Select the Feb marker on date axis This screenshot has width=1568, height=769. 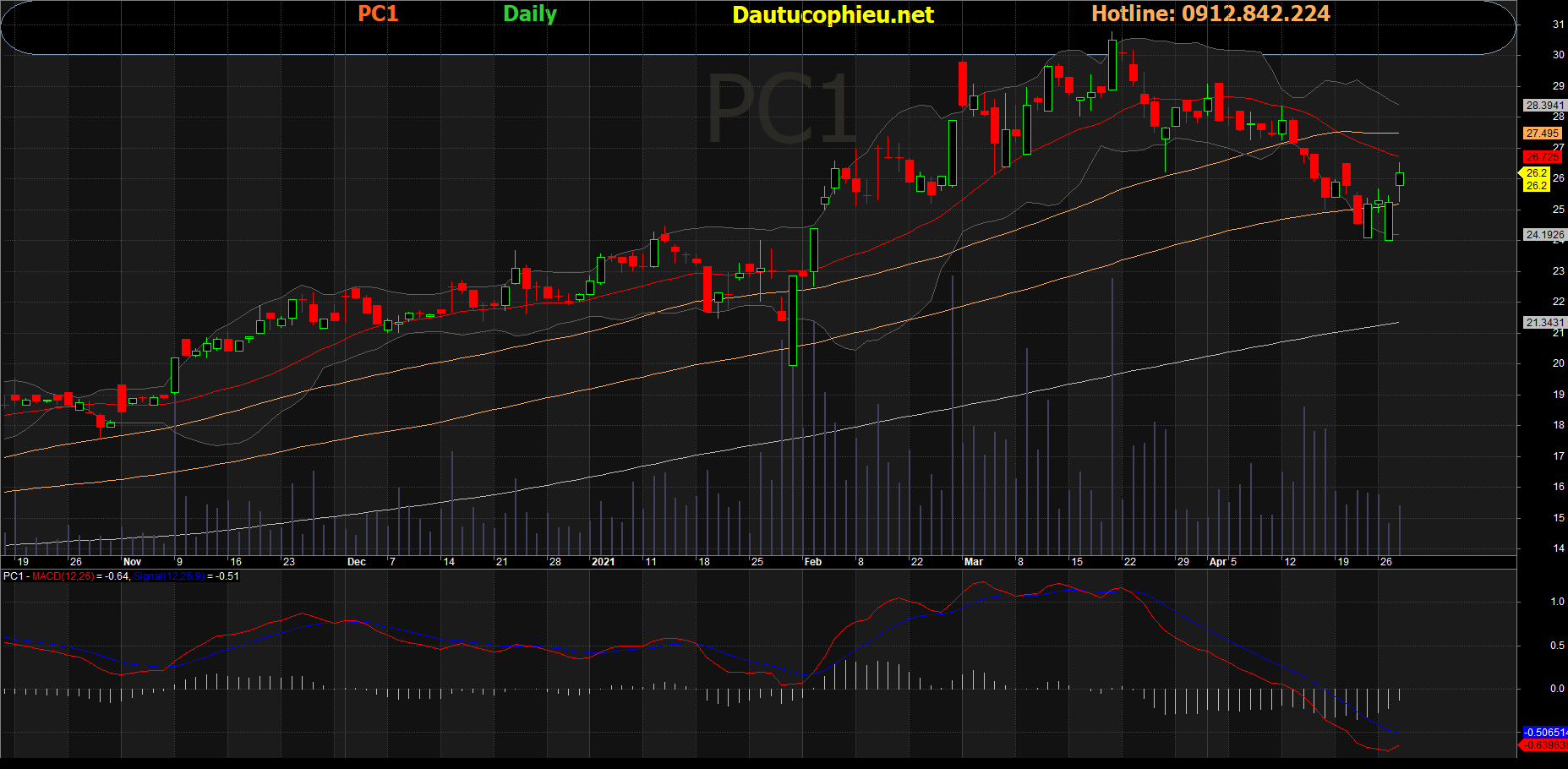tap(812, 562)
